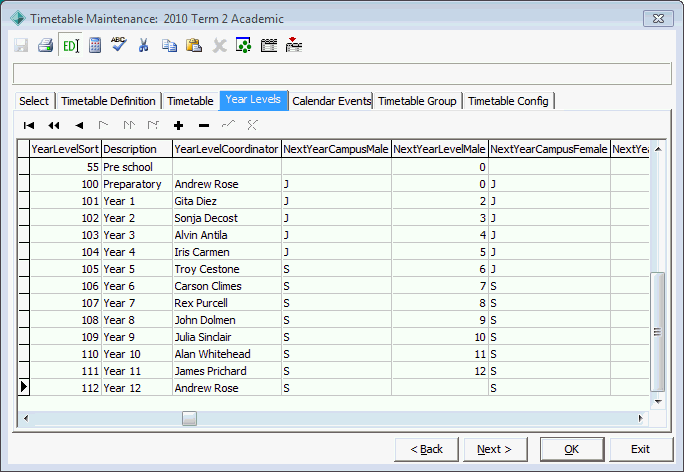Click the Exit button
The width and height of the screenshot is (684, 472).
(x=640, y=449)
